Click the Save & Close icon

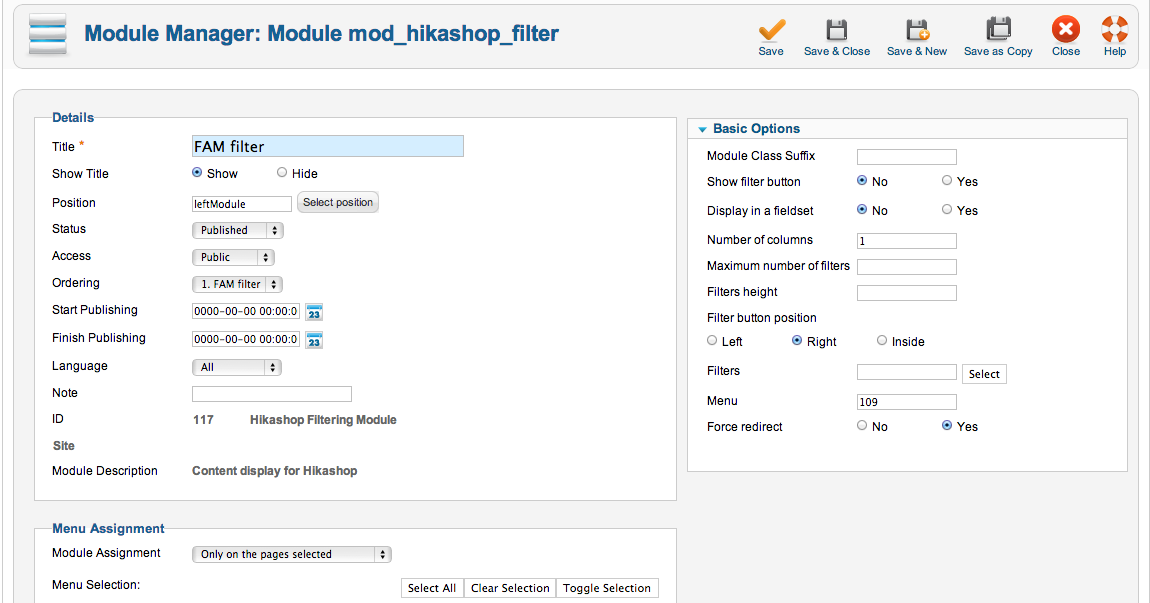pyautogui.click(x=837, y=31)
